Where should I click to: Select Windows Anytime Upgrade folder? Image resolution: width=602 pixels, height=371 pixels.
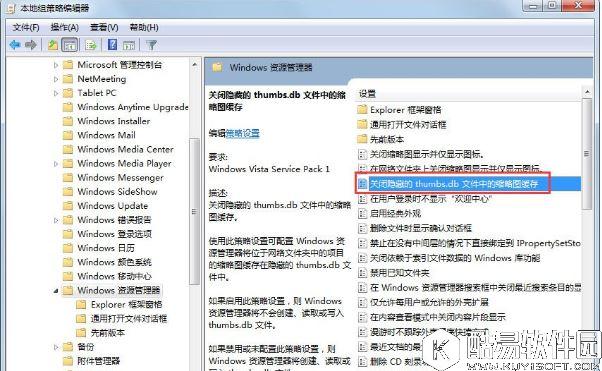132,107
